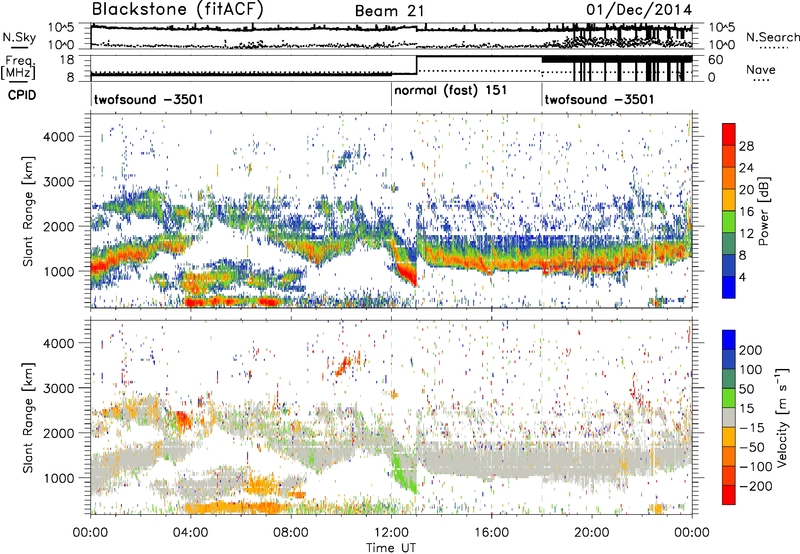
Task: Click the 'N.Sky' legend label
Action: coord(19,37)
